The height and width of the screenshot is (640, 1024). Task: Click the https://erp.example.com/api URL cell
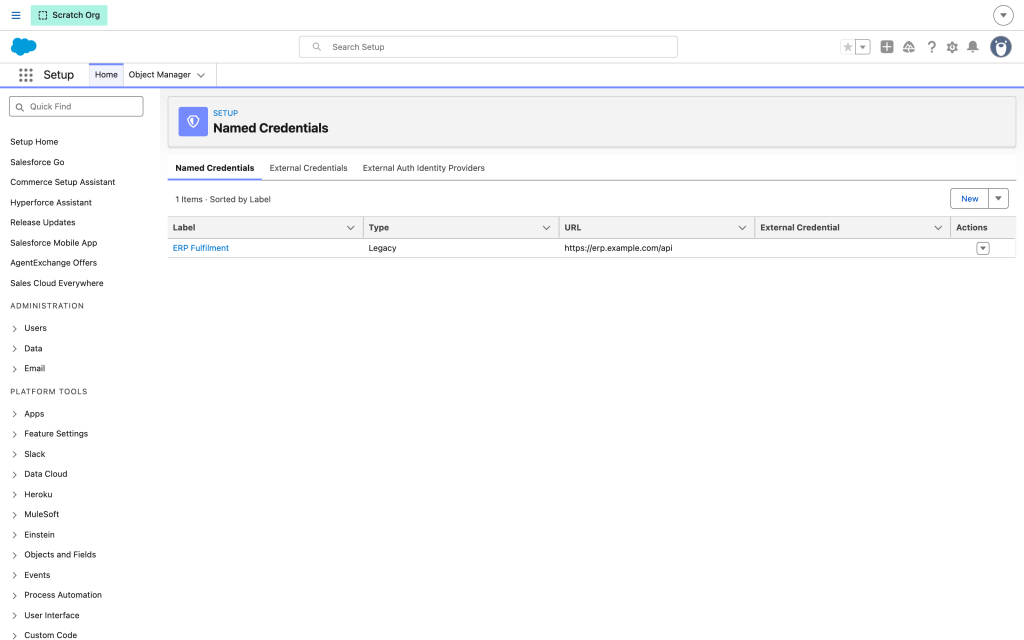point(618,248)
